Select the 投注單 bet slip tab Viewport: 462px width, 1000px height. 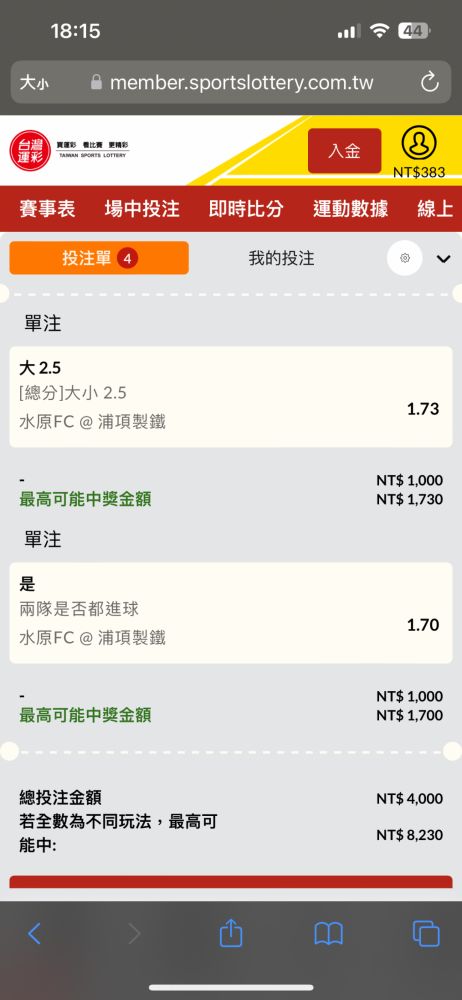tap(99, 258)
